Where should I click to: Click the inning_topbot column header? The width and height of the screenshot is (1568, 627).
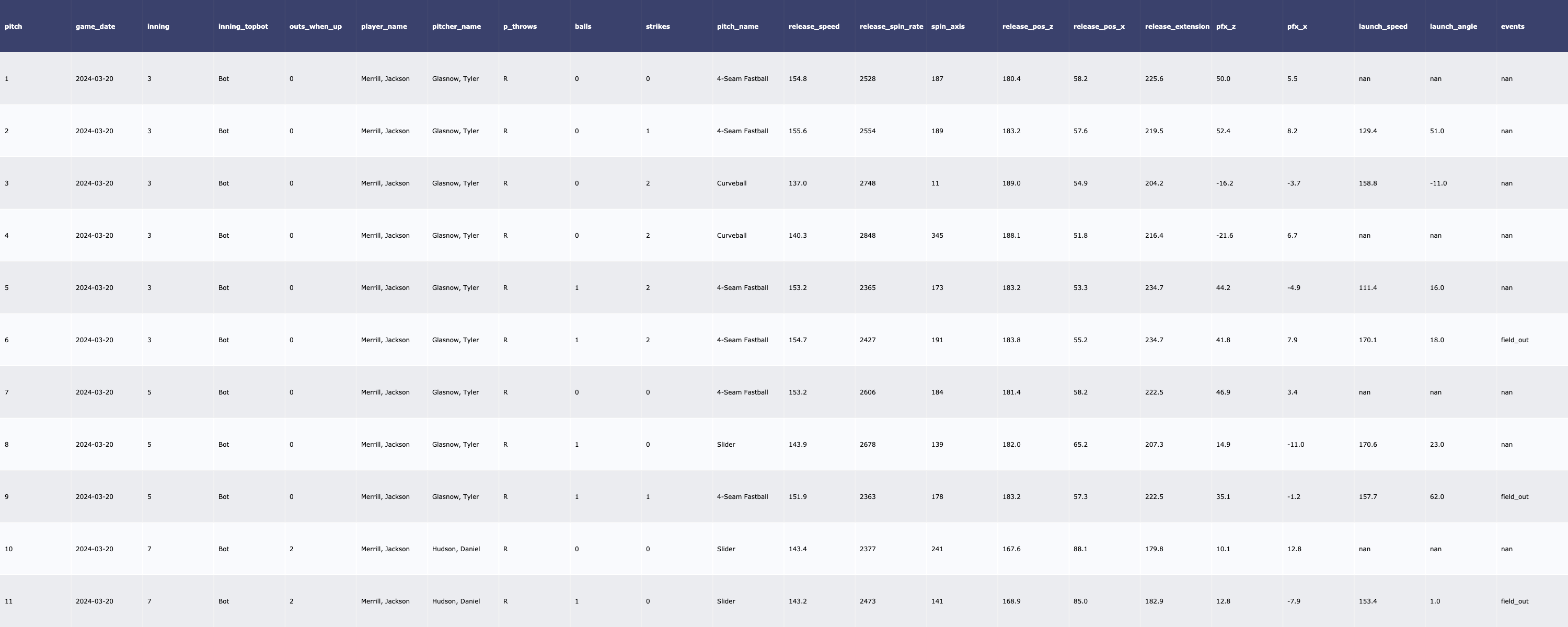(x=243, y=26)
